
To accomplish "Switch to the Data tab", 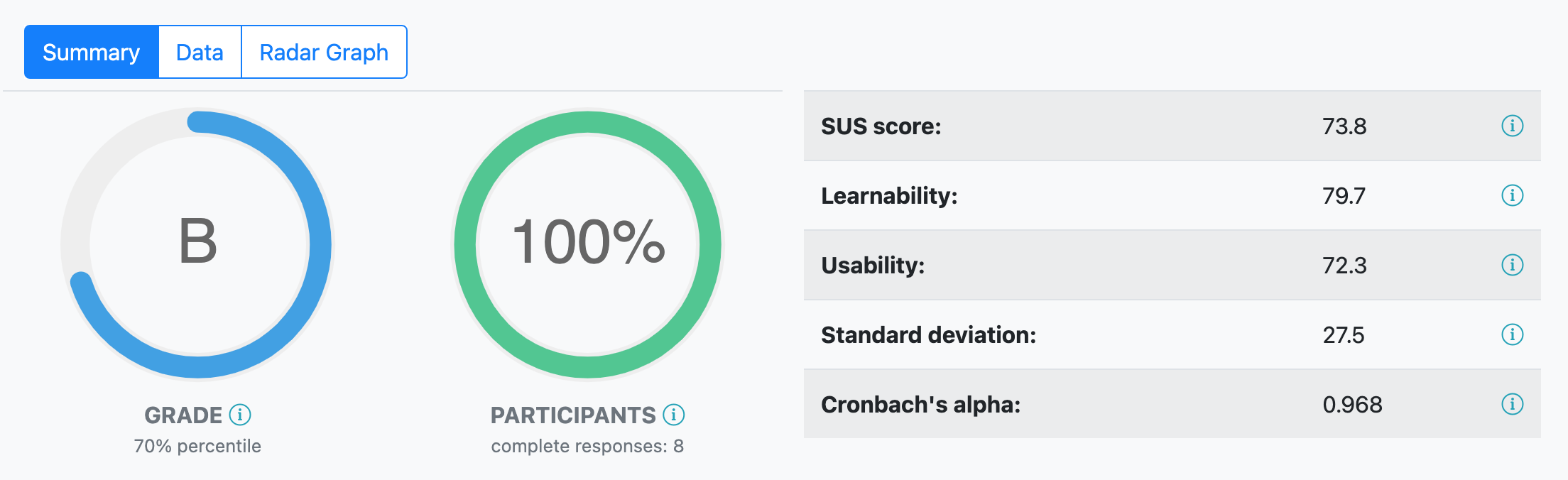I will click(200, 53).
